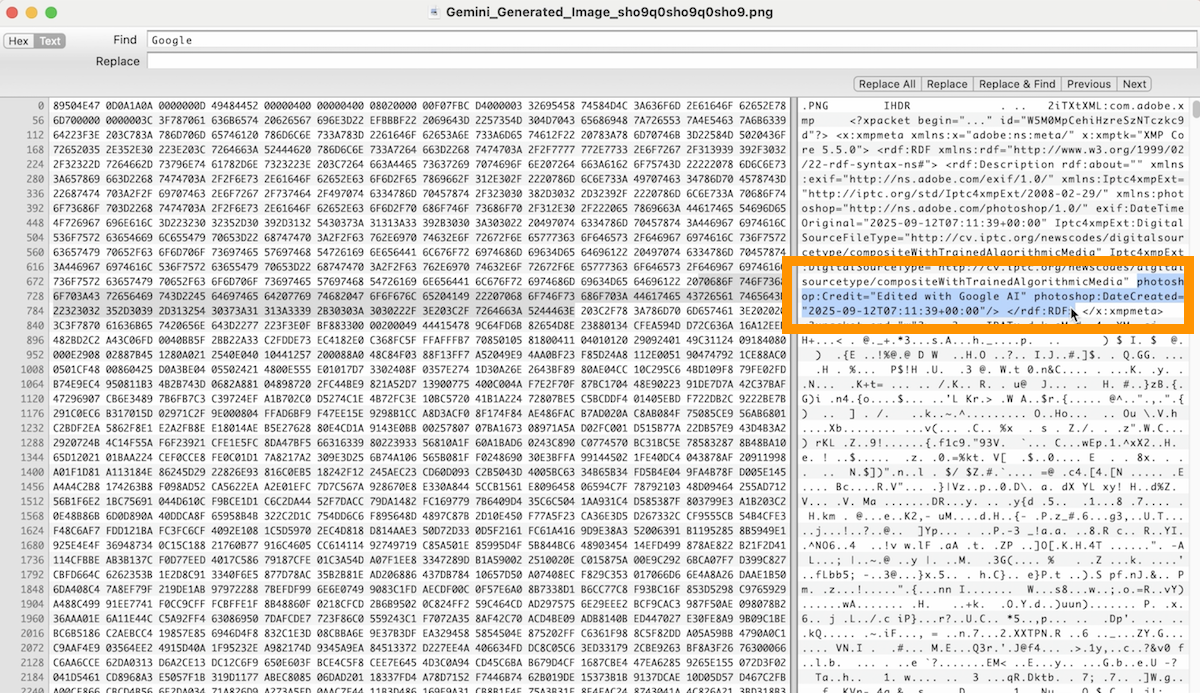The width and height of the screenshot is (1200, 693).
Task: Click the .PNG text at the start of the text column
Action: (815, 105)
